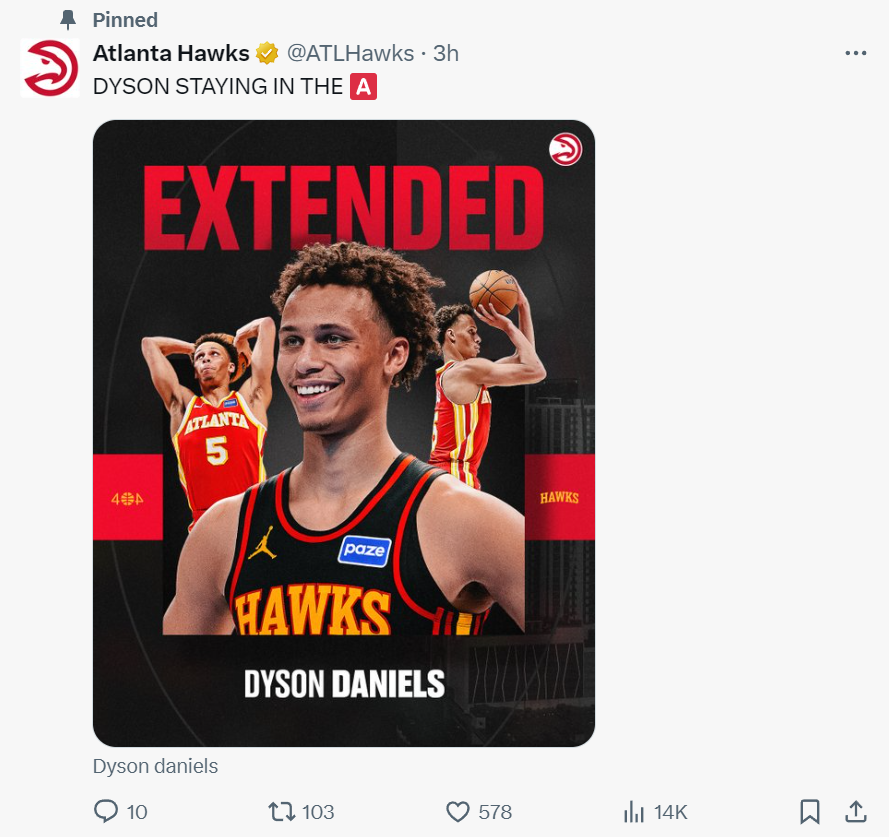This screenshot has height=837, width=889.
Task: Click the red A emoji in the post text
Action: click(x=364, y=87)
